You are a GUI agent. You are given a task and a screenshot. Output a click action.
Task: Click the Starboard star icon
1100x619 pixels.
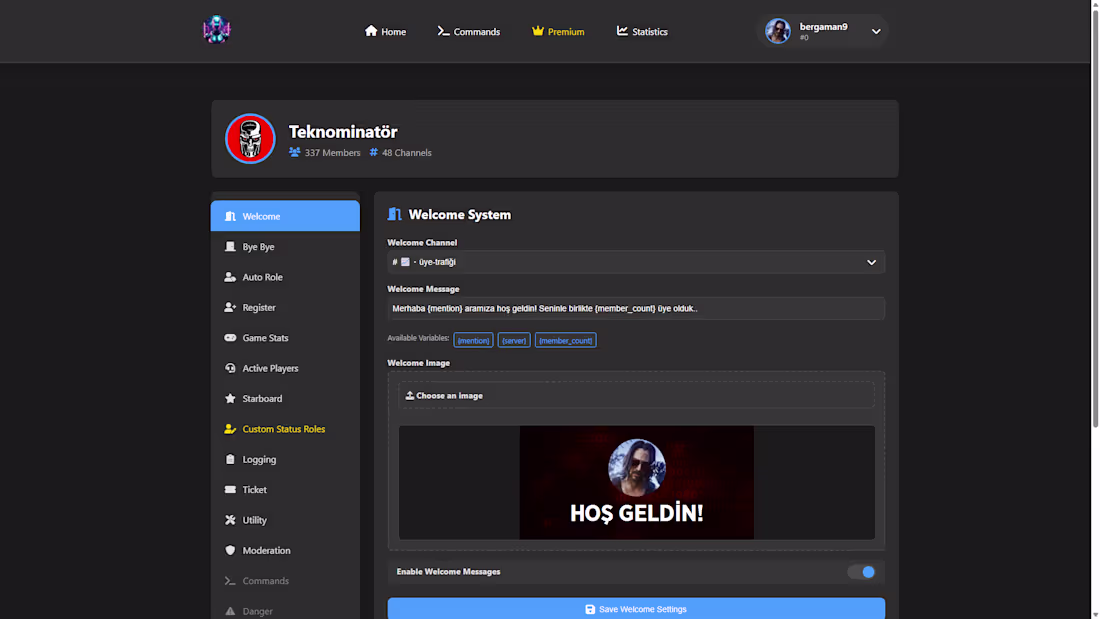pyautogui.click(x=230, y=399)
